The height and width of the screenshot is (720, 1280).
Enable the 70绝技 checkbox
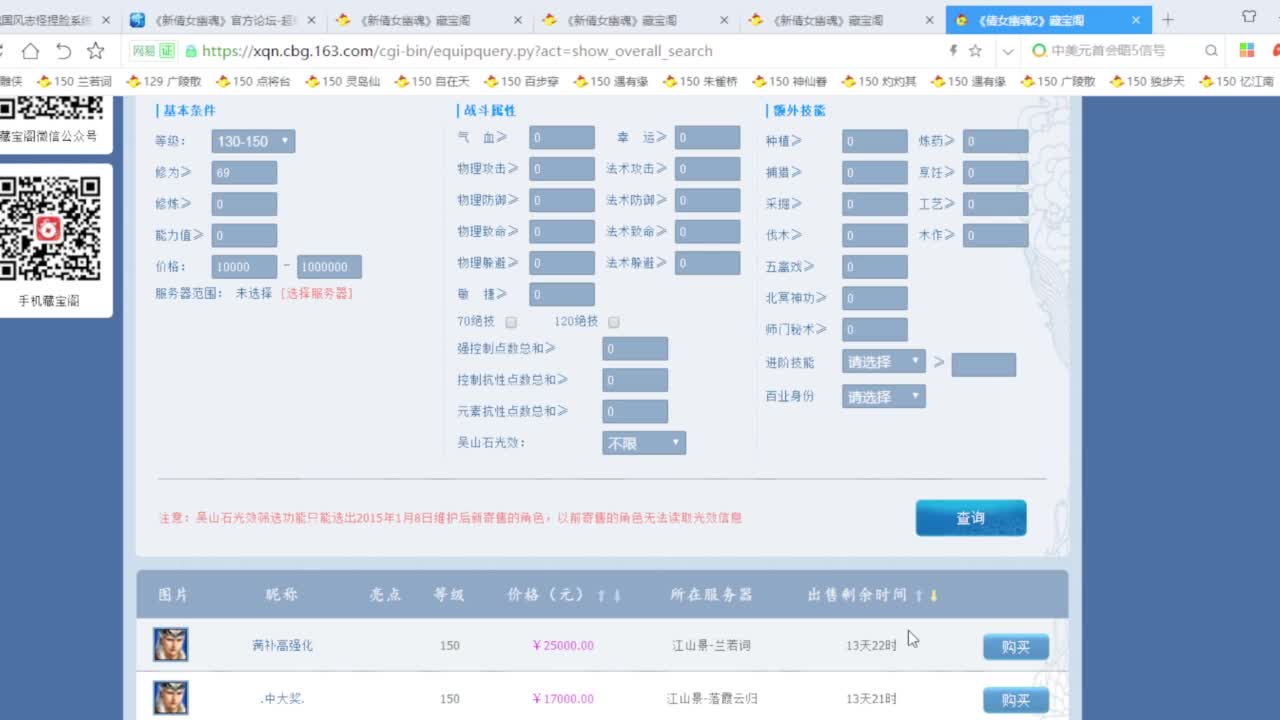coord(511,322)
